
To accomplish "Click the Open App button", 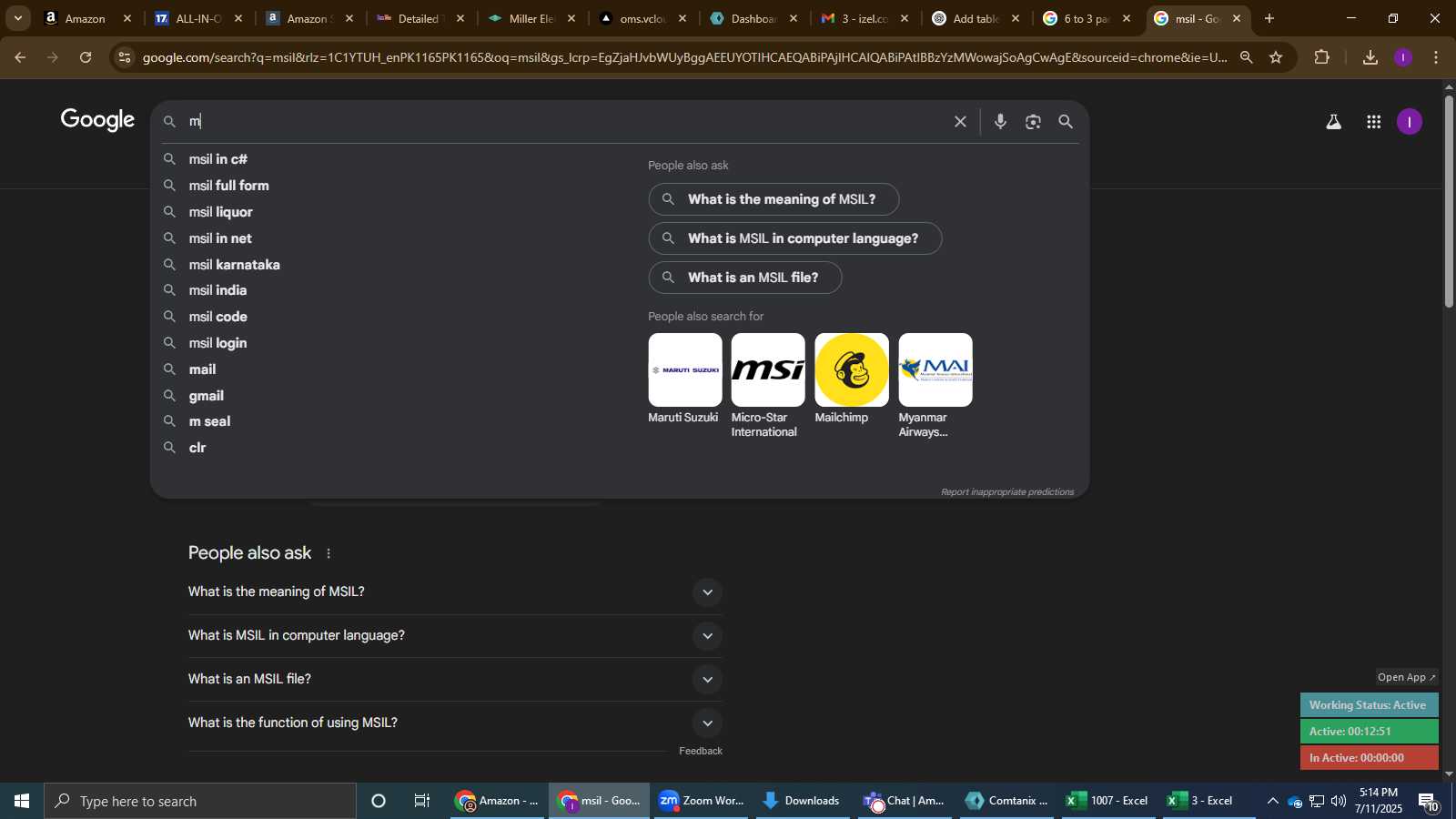I will [x=1407, y=677].
